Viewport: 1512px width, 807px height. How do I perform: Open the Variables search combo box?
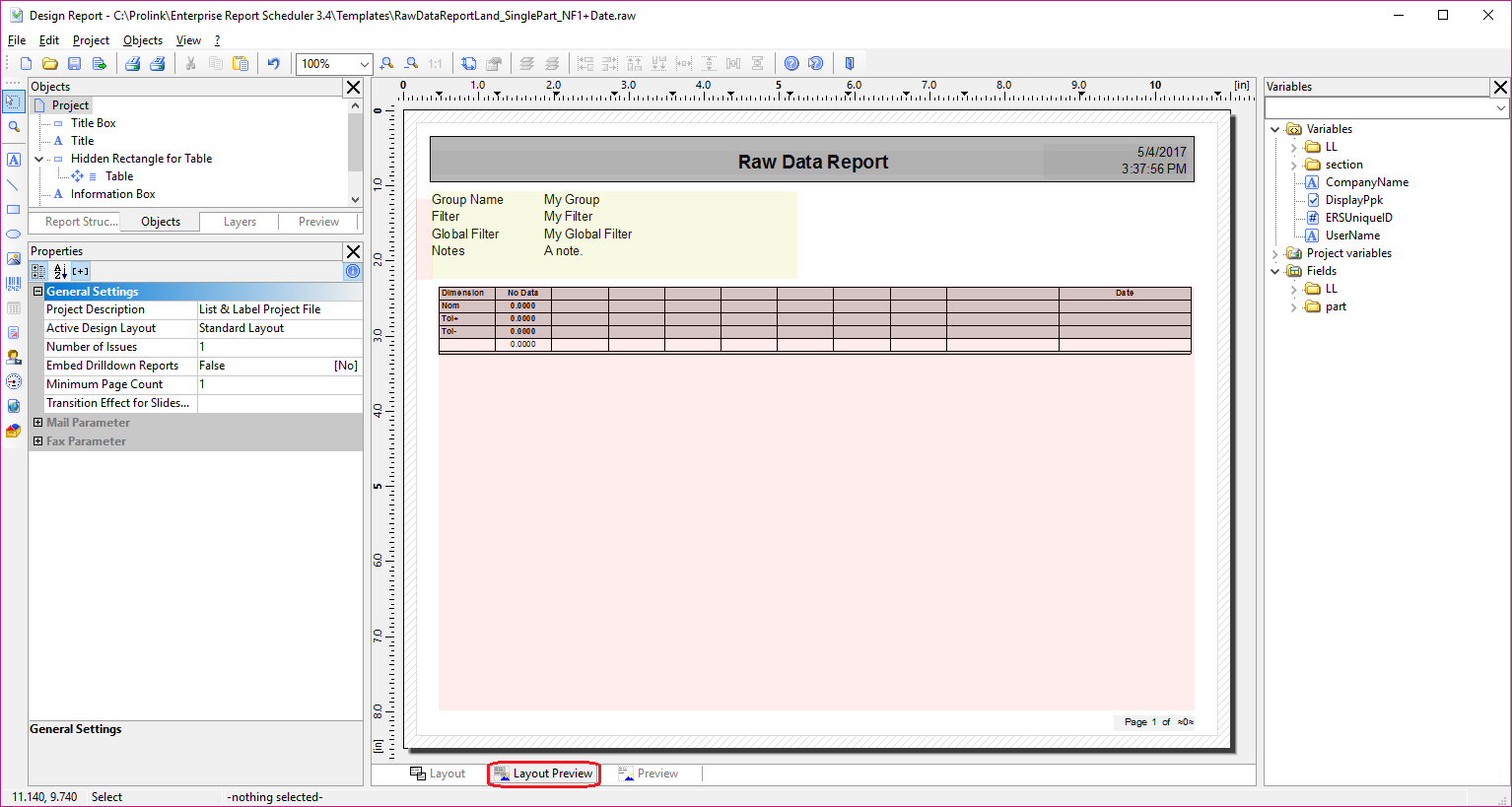1387,107
